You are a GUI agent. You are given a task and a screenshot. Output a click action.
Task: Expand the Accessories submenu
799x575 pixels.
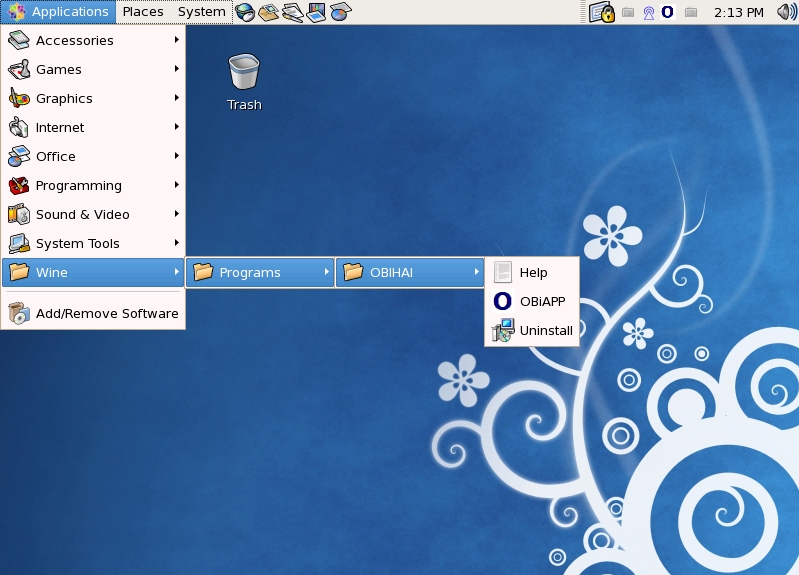(93, 40)
